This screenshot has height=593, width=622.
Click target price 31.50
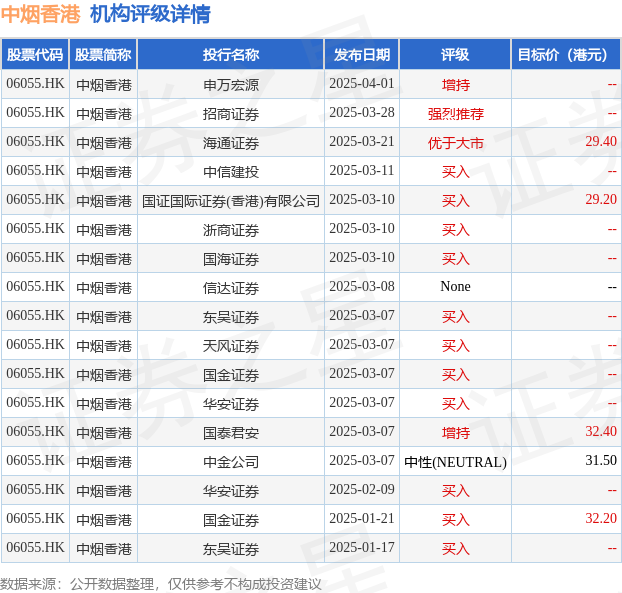click(601, 461)
